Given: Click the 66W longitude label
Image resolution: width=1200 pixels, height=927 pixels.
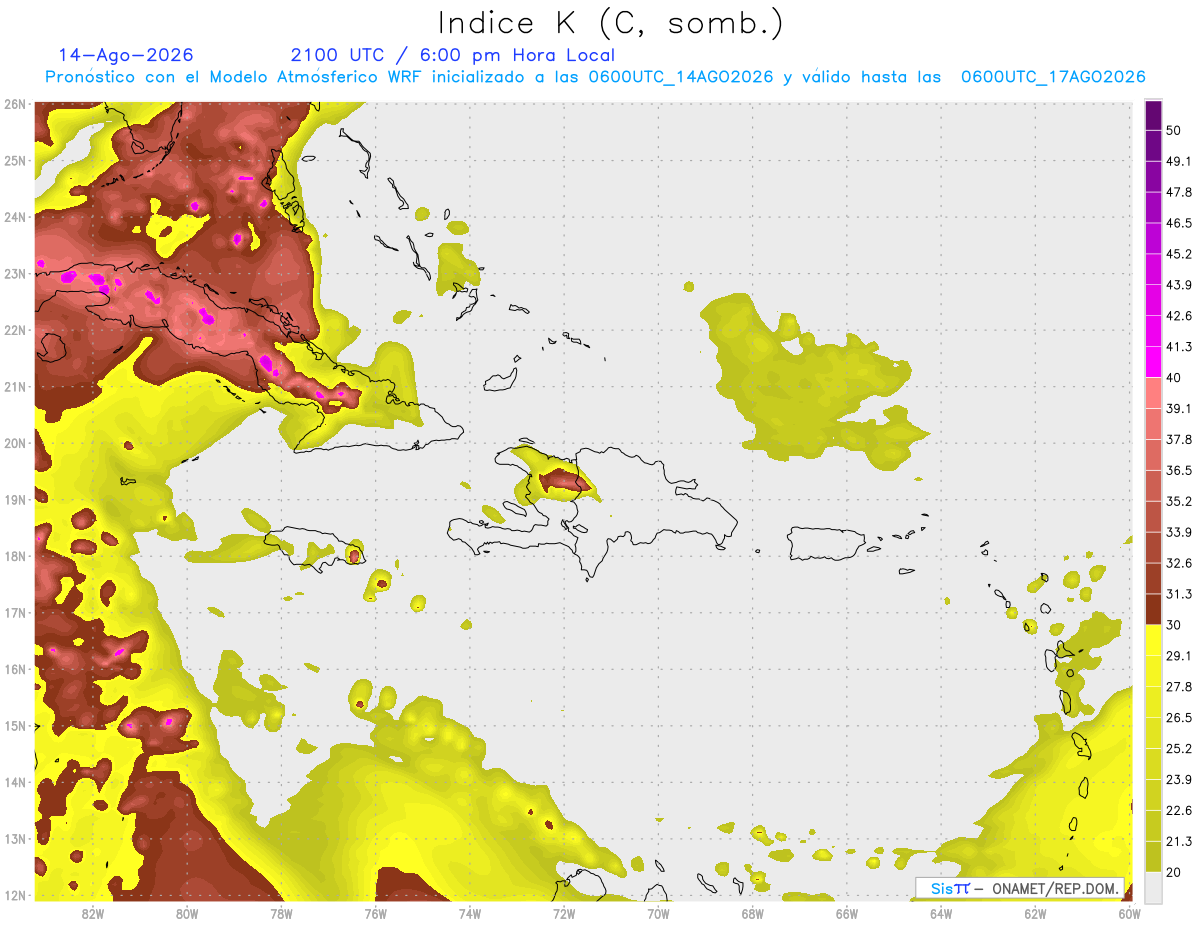Looking at the screenshot, I should [847, 913].
